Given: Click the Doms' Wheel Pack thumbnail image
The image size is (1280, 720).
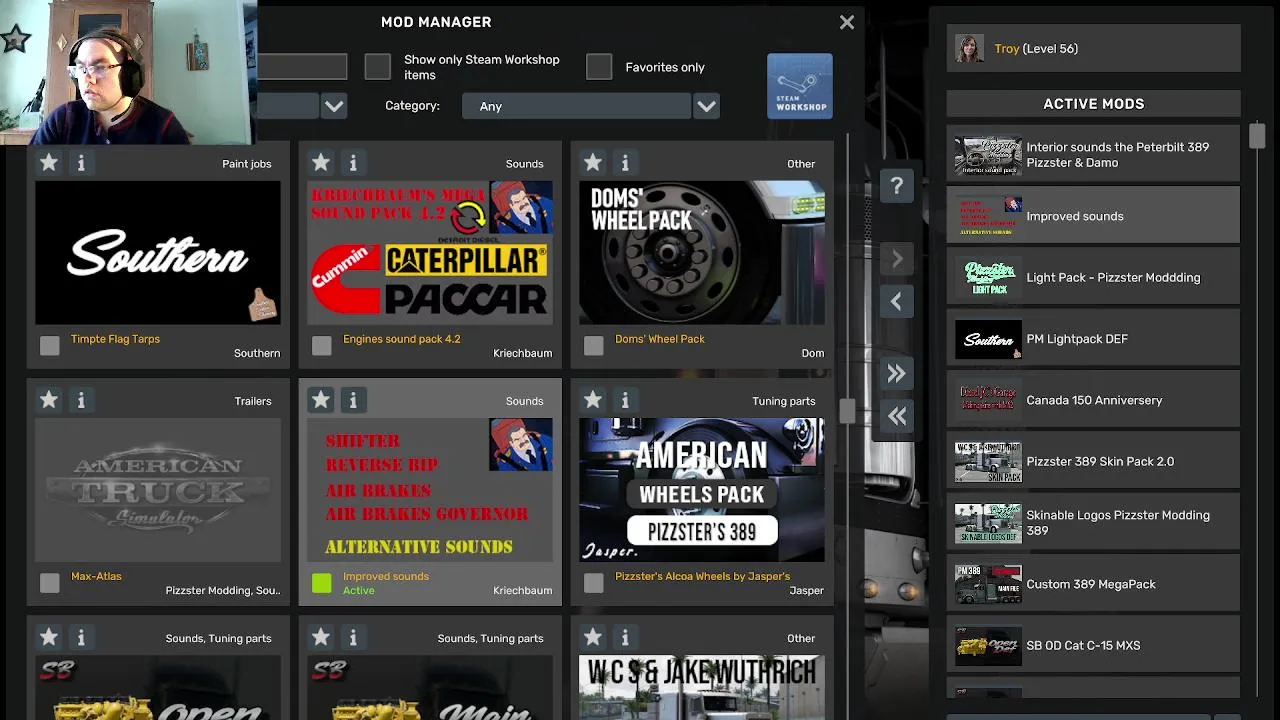Looking at the screenshot, I should (702, 253).
